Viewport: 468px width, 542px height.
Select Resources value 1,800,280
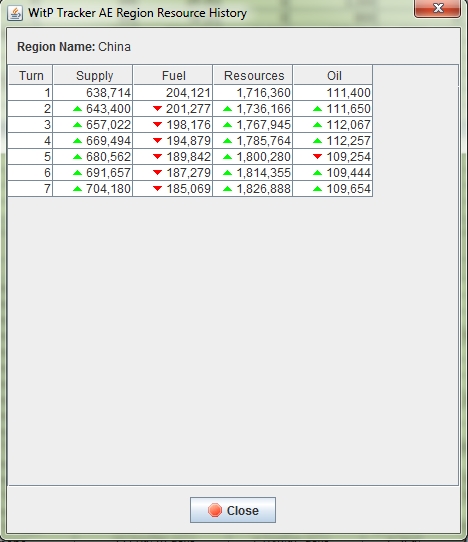click(x=253, y=157)
